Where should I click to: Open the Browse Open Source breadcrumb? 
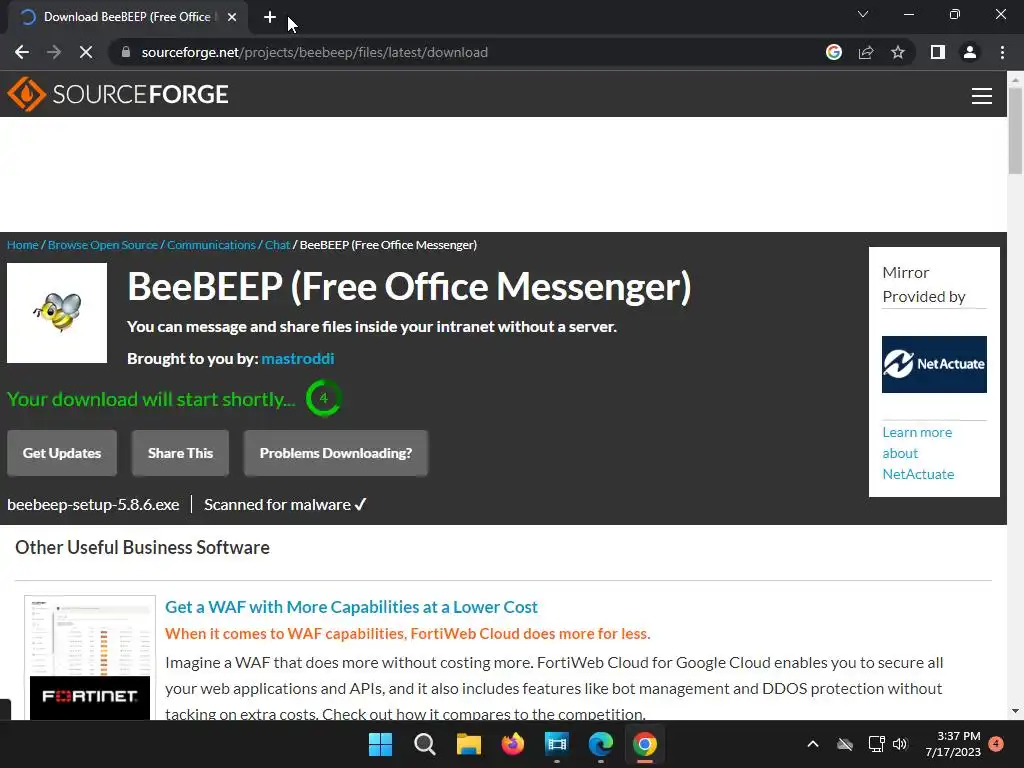tap(103, 245)
